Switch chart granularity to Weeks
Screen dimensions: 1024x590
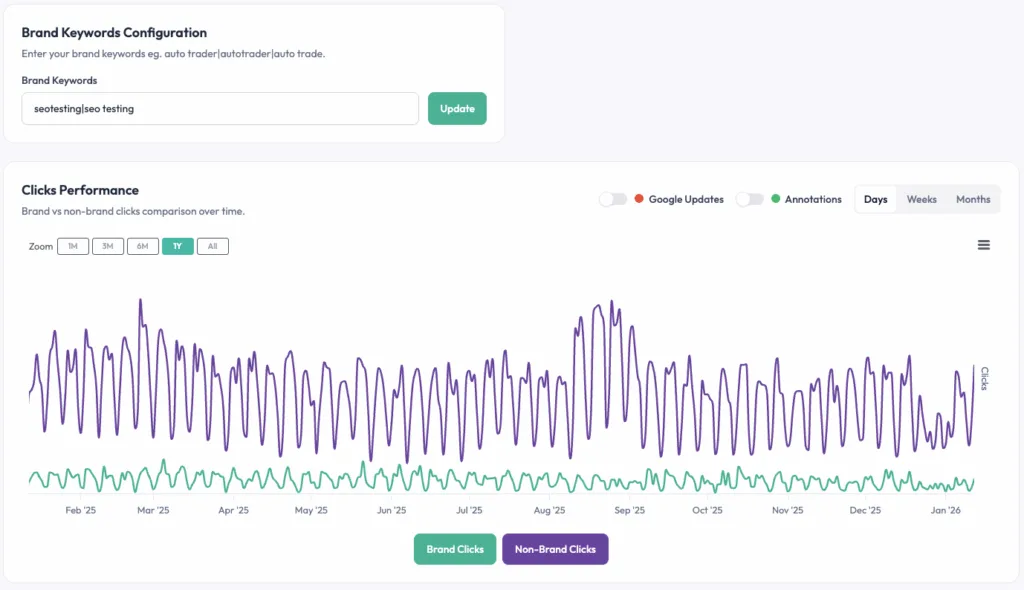pos(921,199)
